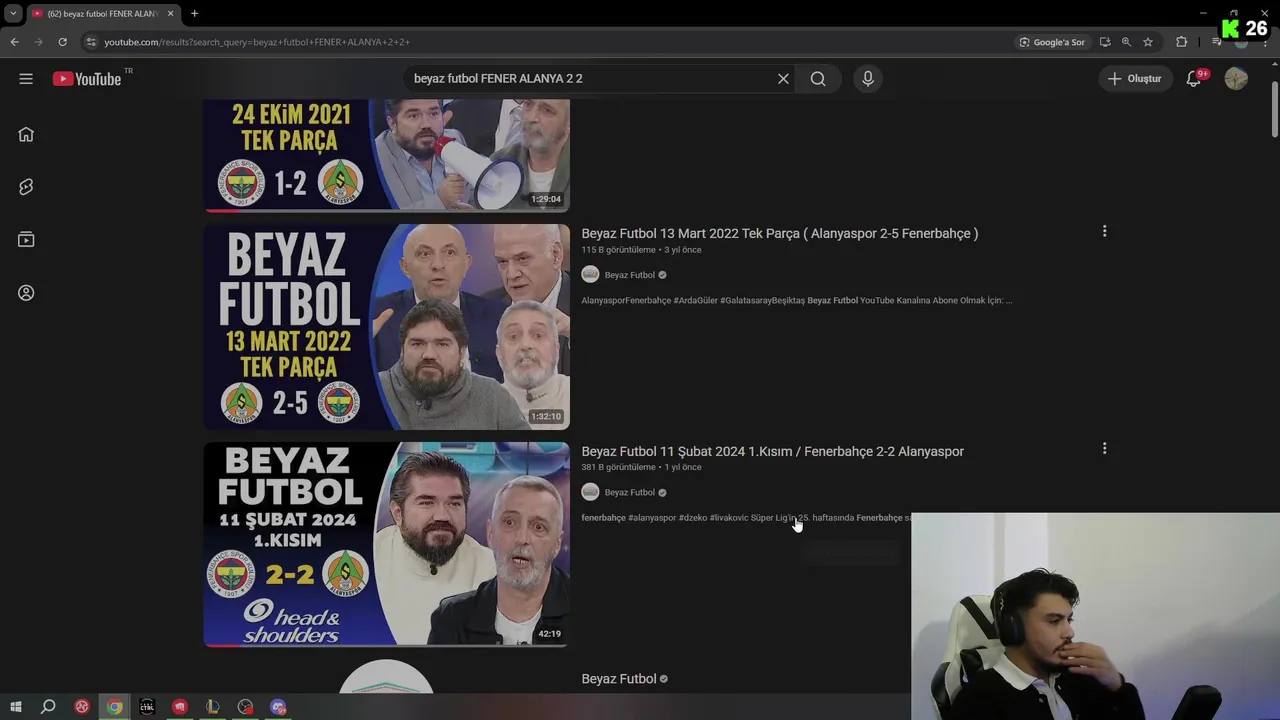Open Subscriptions in the left sidebar

(26, 240)
